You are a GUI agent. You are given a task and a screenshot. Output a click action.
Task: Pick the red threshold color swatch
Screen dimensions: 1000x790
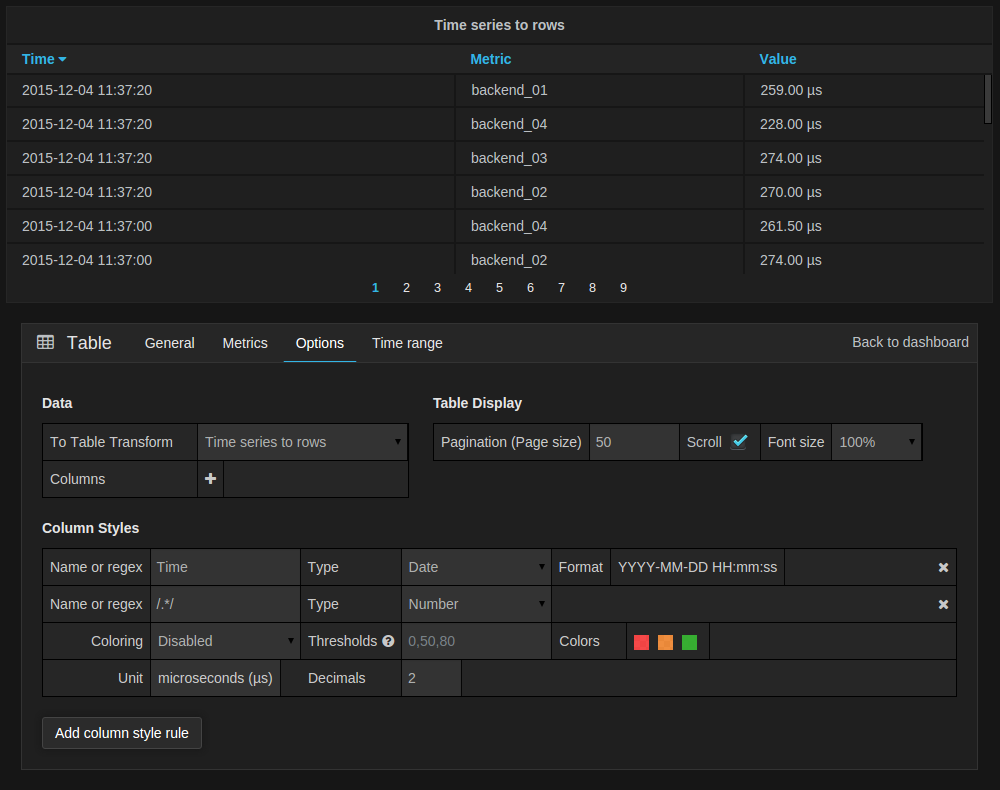pos(642,642)
